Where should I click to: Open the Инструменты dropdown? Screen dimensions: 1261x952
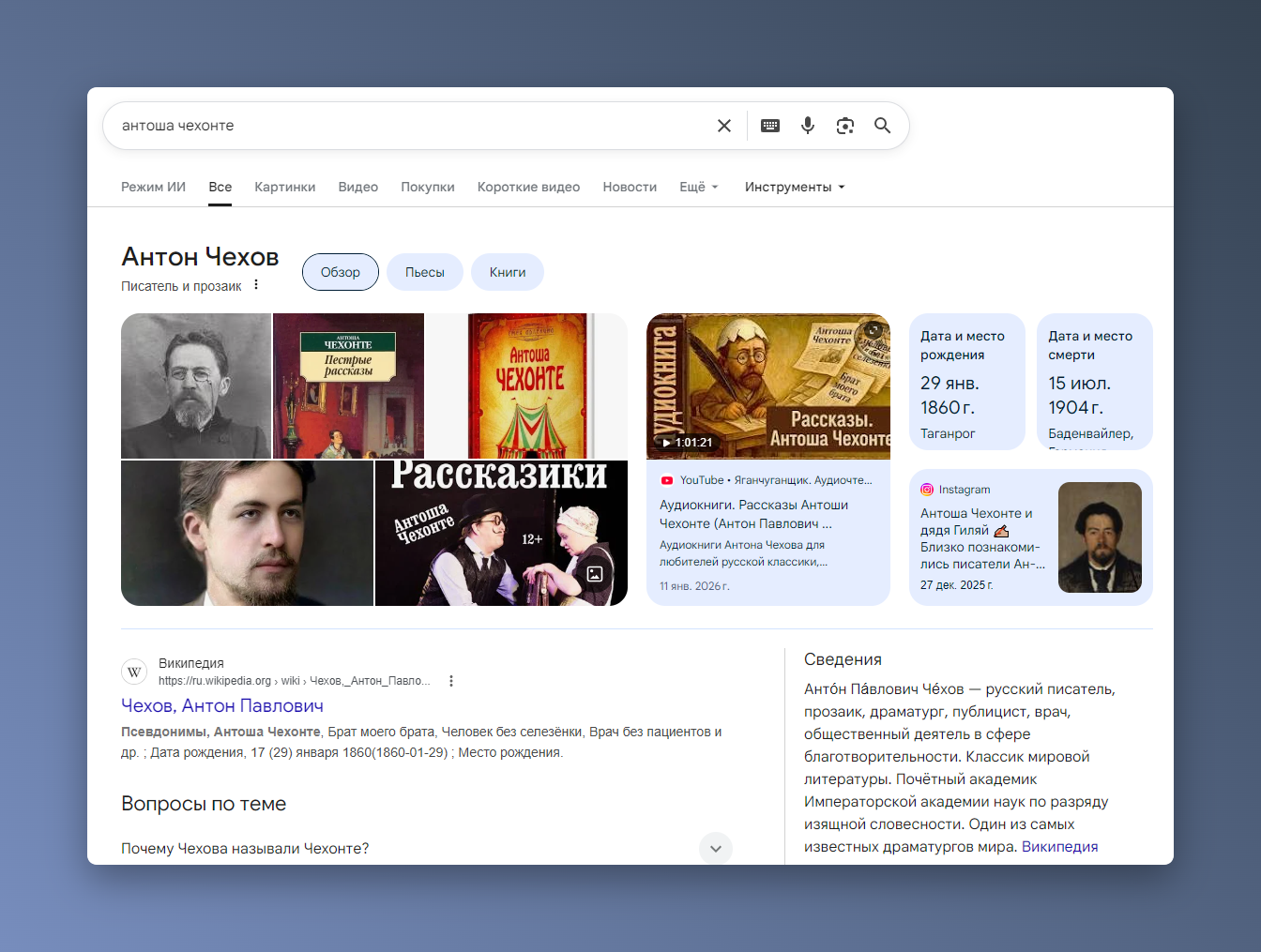coord(795,187)
